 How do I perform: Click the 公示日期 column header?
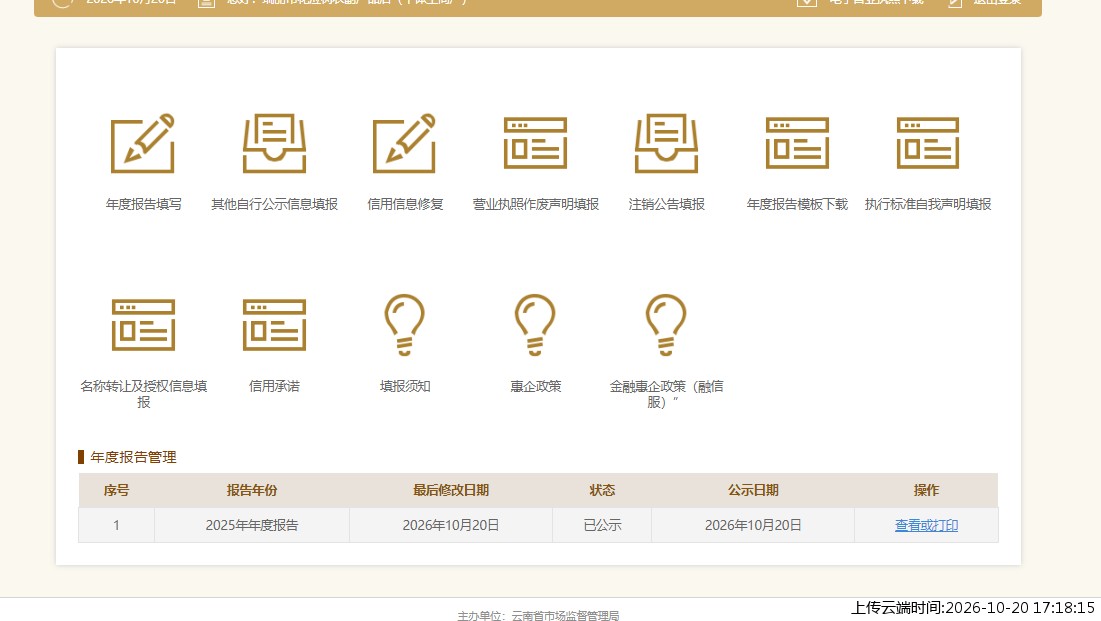(753, 490)
